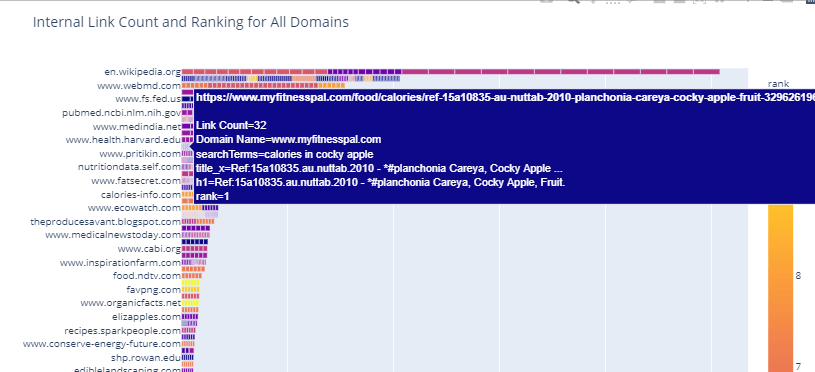
Task: Click the 'h1=Ref:15a10835' tooltip line
Action: pos(380,182)
